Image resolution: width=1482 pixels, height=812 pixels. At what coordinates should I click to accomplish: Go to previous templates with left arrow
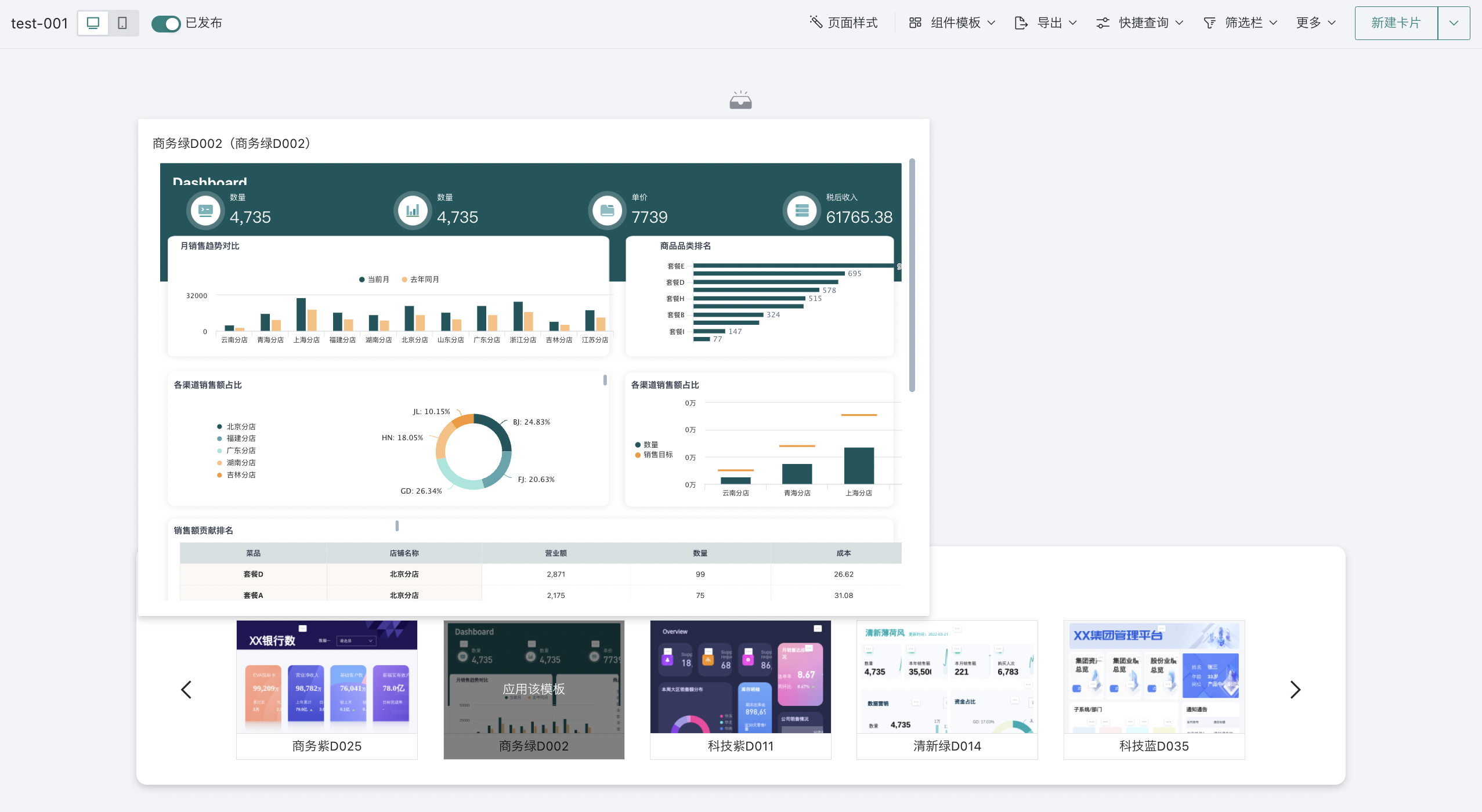[186, 690]
